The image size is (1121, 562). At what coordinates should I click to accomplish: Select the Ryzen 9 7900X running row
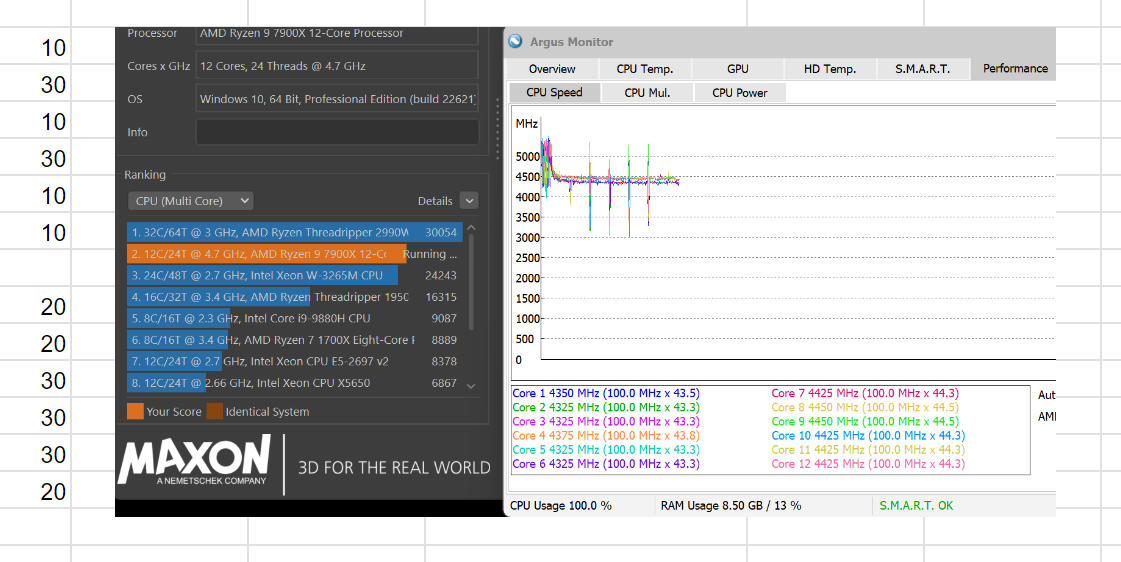click(295, 254)
